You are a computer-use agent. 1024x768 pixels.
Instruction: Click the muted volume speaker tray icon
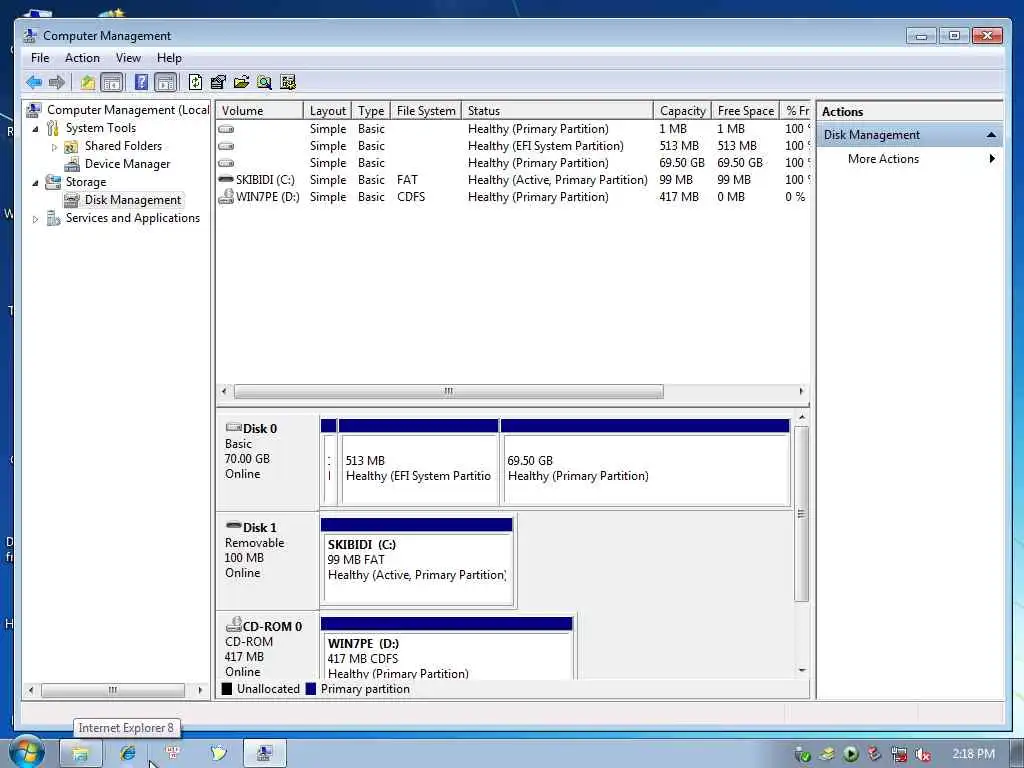coord(923,754)
